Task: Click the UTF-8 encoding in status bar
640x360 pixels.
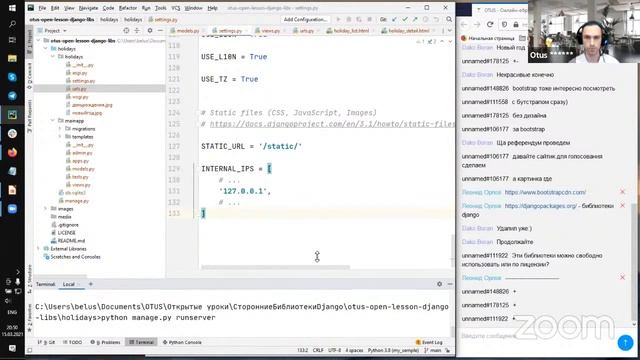Action: (334, 350)
